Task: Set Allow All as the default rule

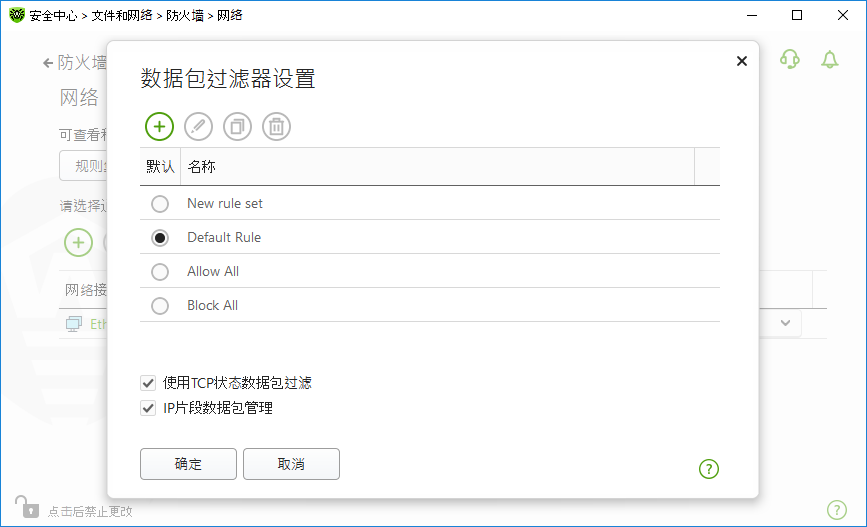Action: (x=160, y=272)
